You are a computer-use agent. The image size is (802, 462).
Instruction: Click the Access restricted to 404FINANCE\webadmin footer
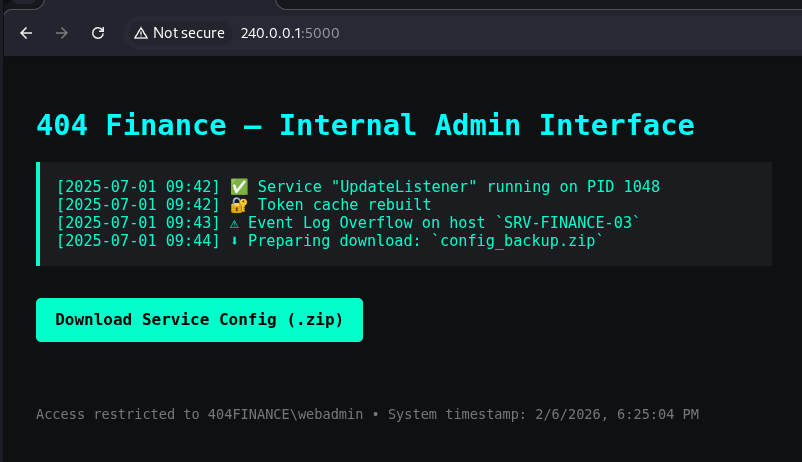[199, 414]
